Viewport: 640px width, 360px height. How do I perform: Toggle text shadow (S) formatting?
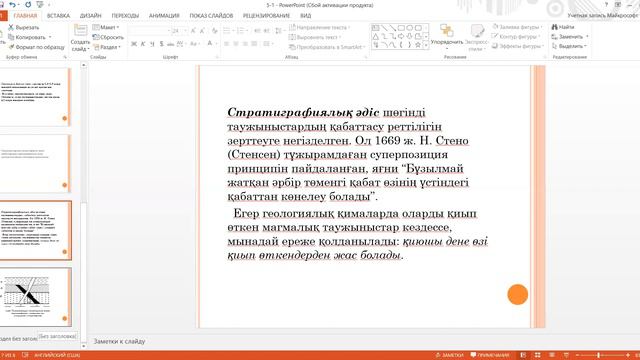pos(161,44)
